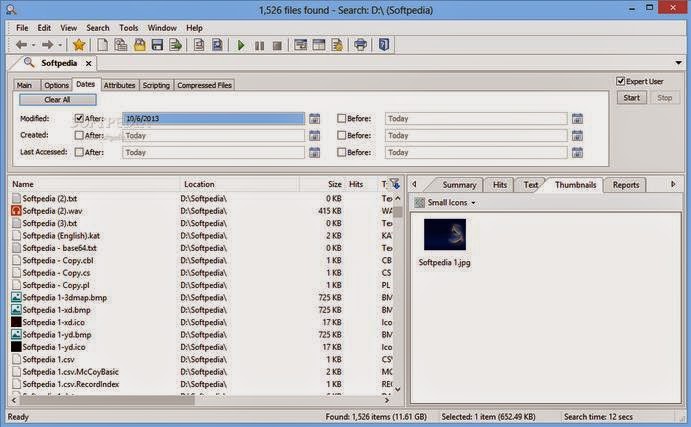The image size is (691, 427).
Task: Uncheck the Modified After checkbox
Action: 79,118
